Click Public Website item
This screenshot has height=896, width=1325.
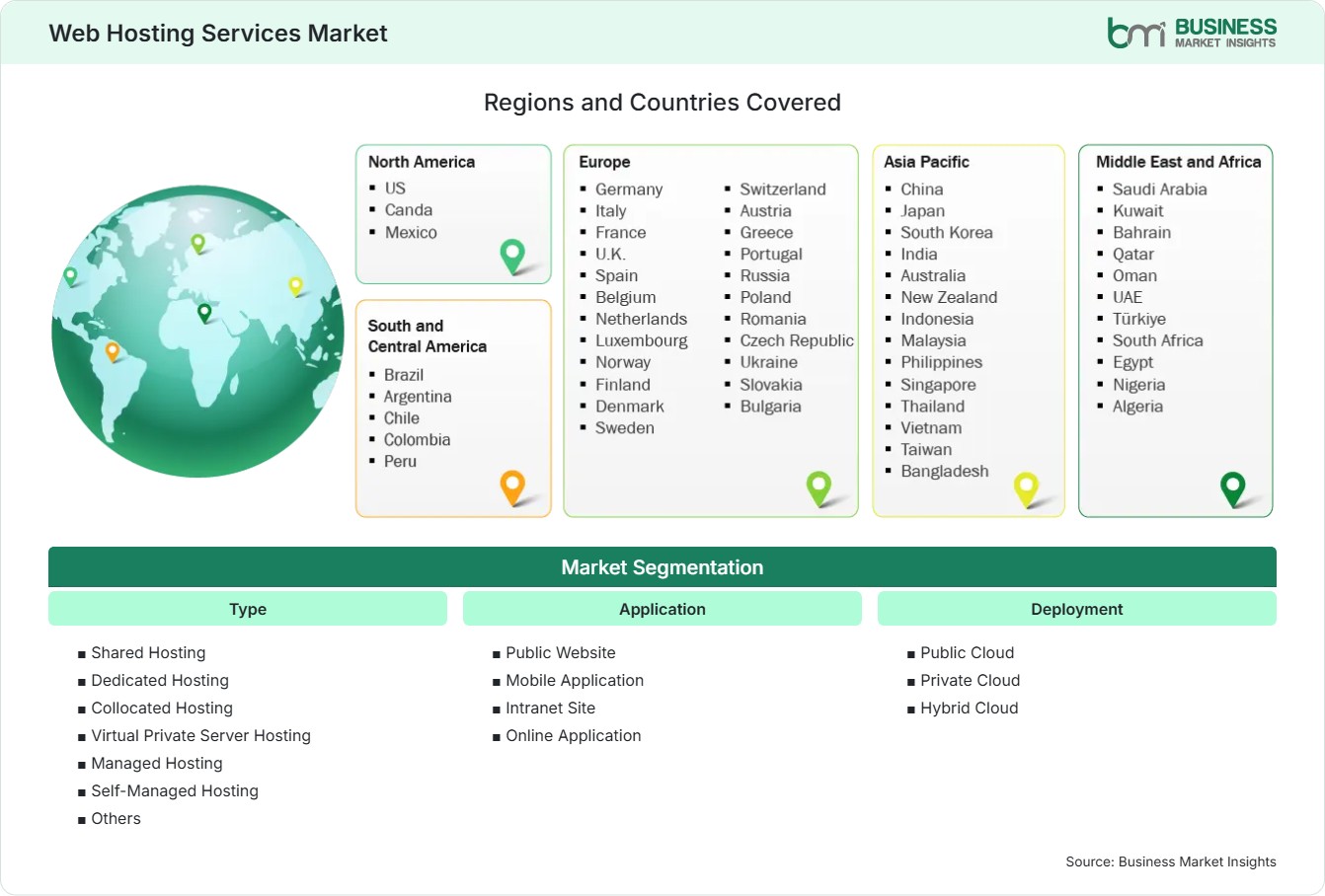coord(561,652)
